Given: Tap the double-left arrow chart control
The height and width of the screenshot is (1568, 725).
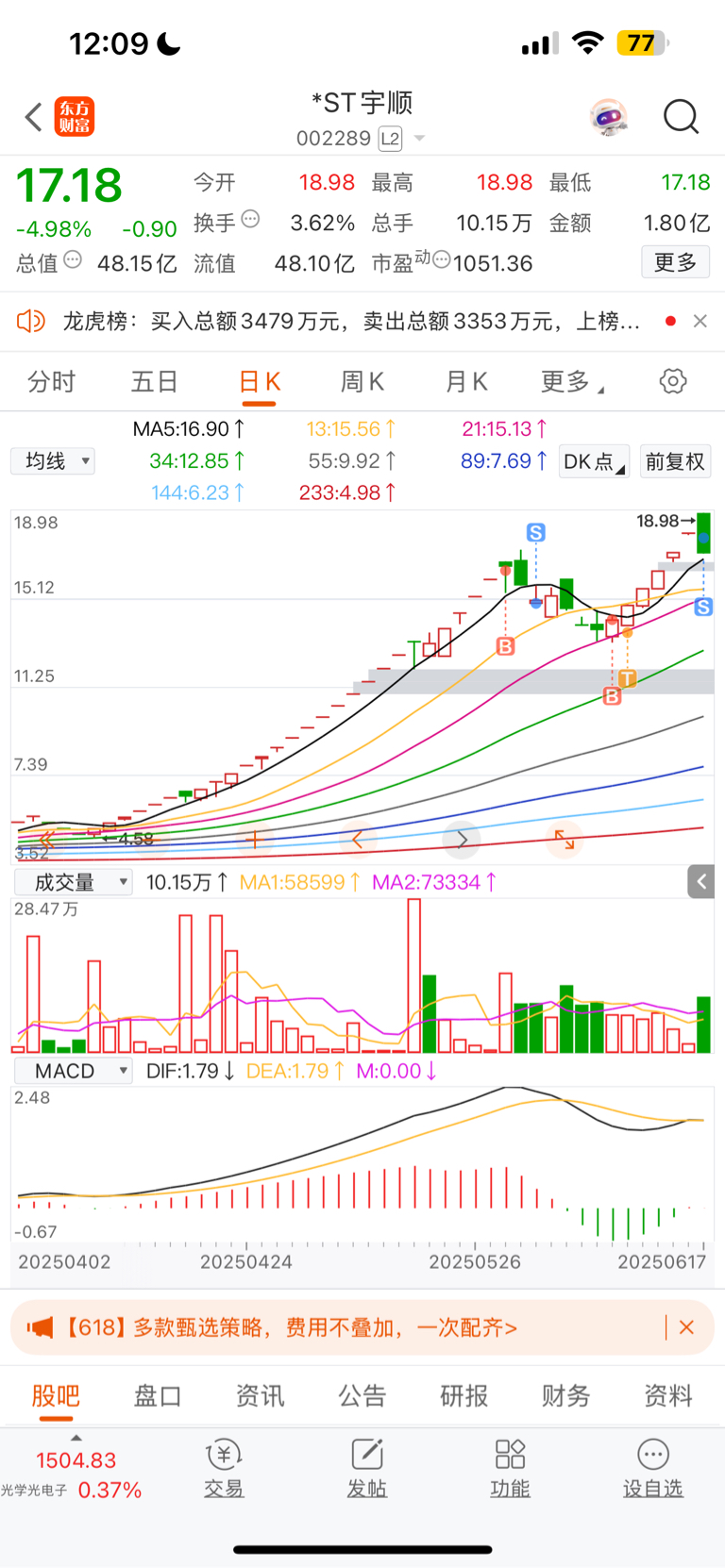Looking at the screenshot, I should (x=45, y=839).
